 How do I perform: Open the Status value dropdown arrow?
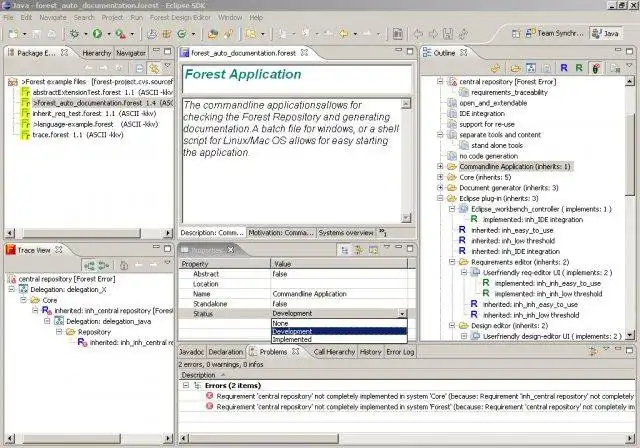(402, 313)
